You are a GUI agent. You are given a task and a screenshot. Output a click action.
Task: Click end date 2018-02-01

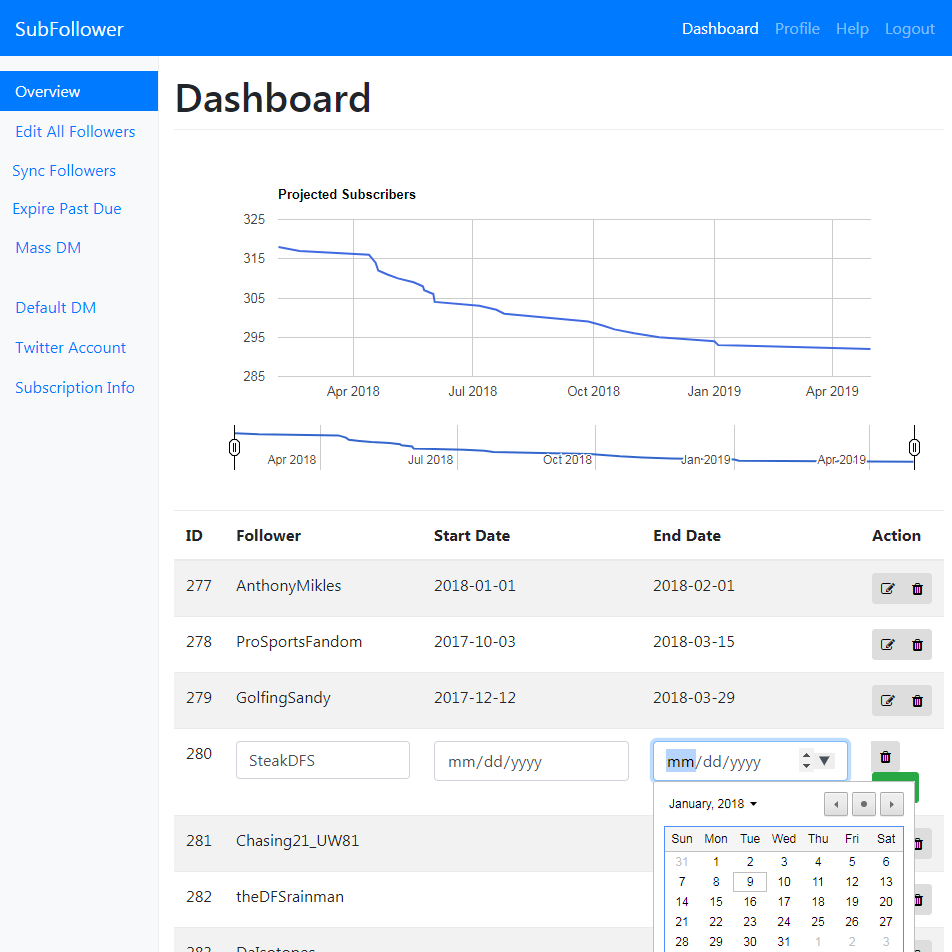693,586
